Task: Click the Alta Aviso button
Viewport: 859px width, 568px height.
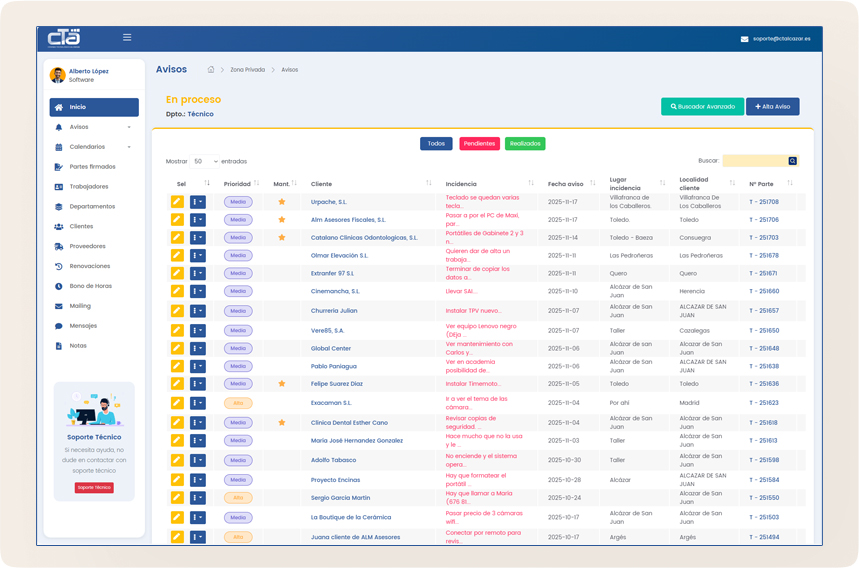Action: [772, 107]
